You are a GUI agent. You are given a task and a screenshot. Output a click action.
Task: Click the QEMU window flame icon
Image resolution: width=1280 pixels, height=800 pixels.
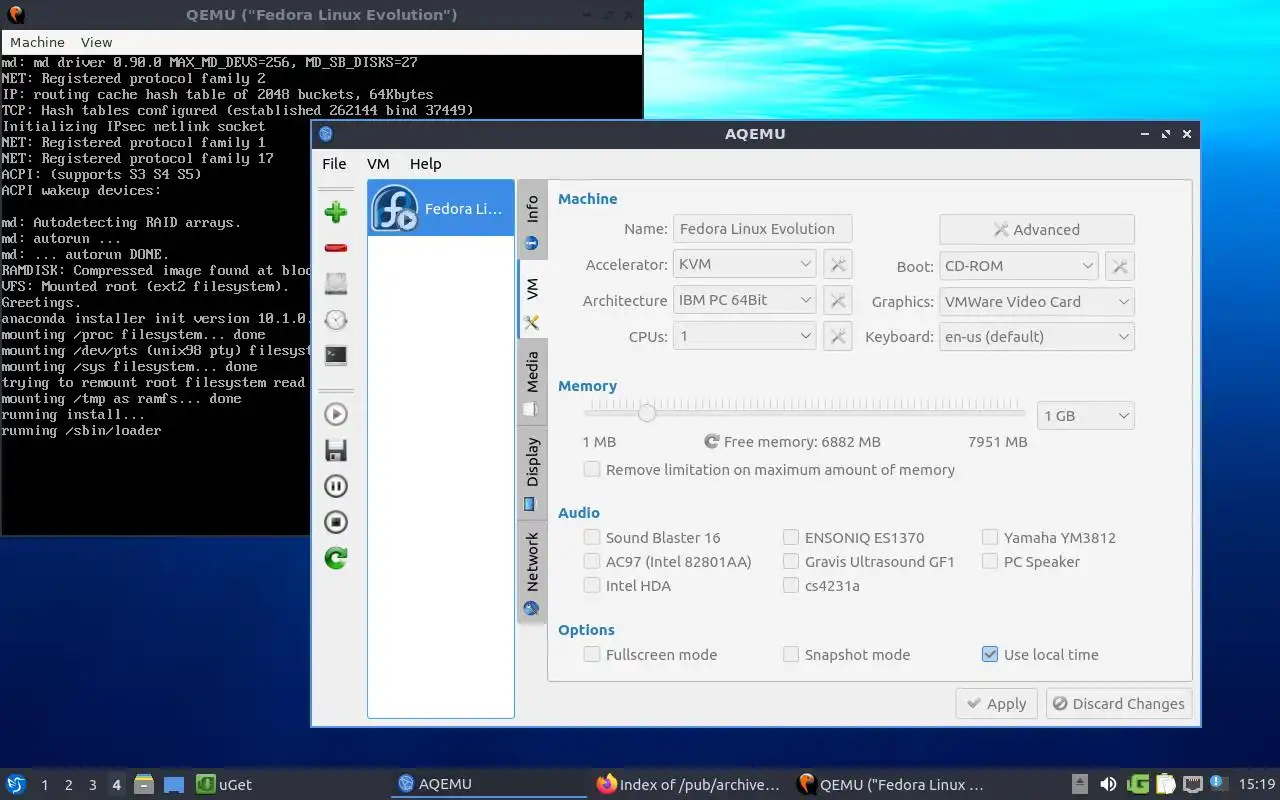(14, 14)
